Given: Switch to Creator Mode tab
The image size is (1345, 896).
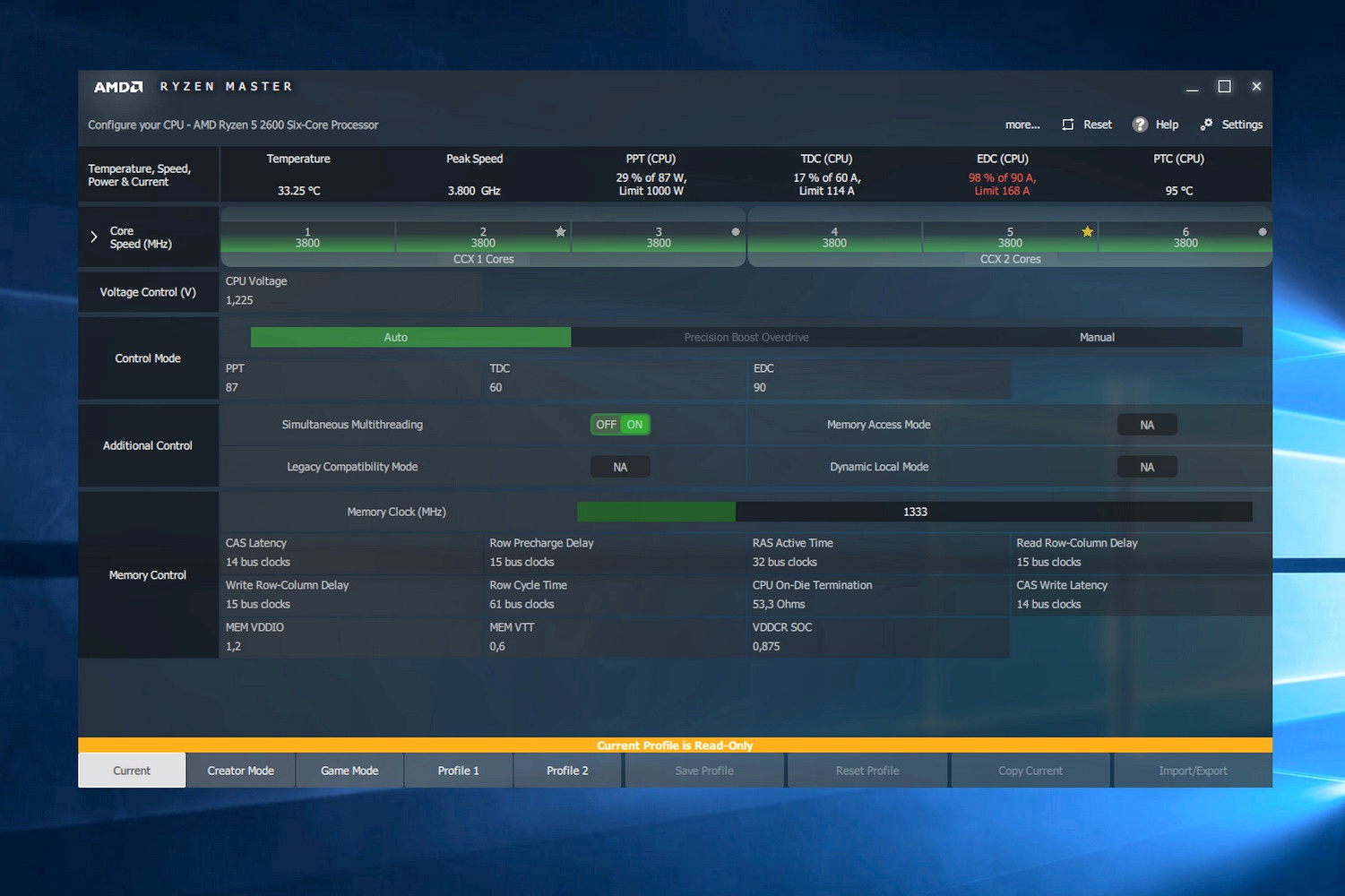Looking at the screenshot, I should 241,771.
